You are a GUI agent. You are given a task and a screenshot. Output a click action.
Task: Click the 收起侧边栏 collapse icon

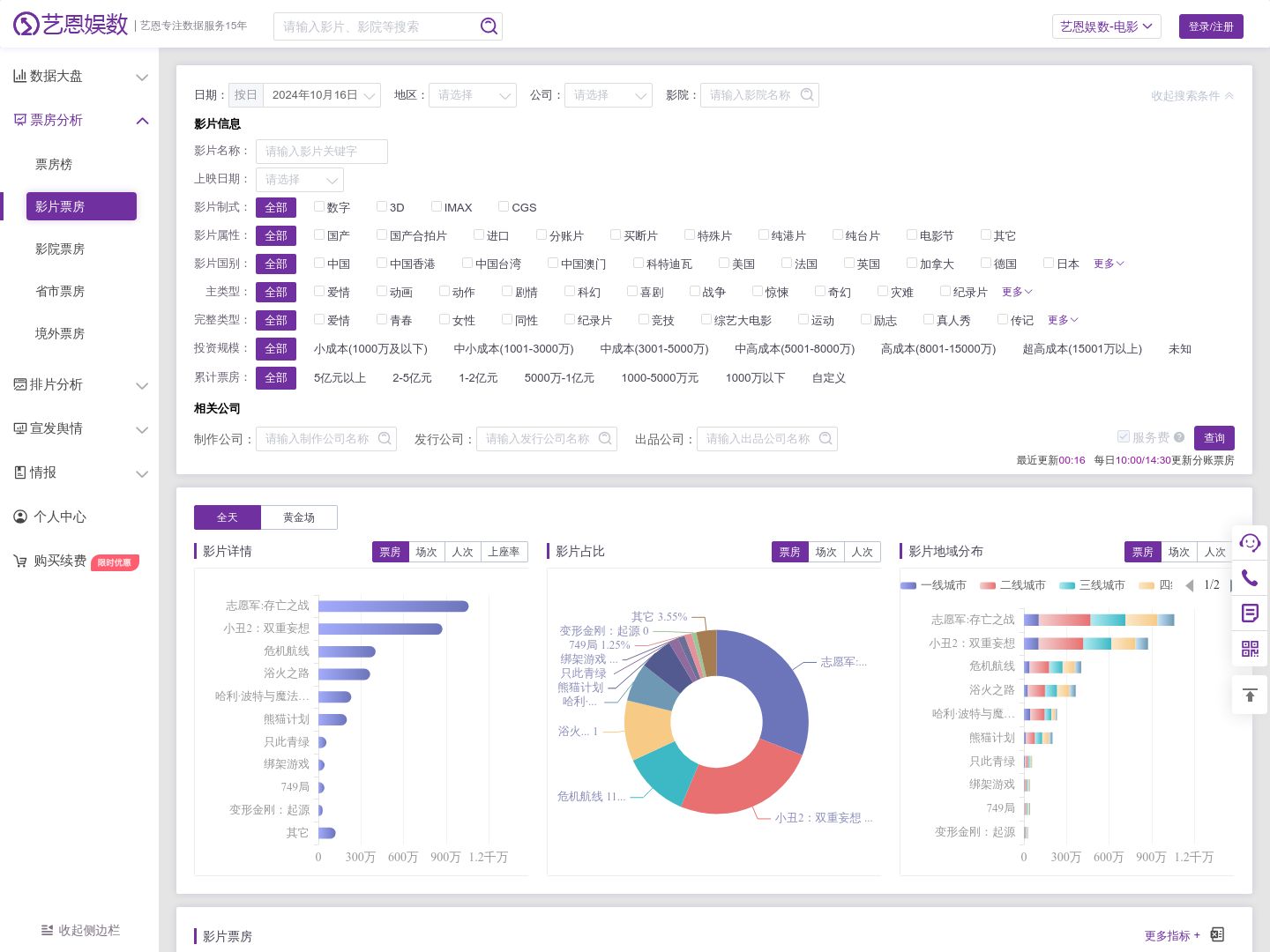[x=48, y=930]
